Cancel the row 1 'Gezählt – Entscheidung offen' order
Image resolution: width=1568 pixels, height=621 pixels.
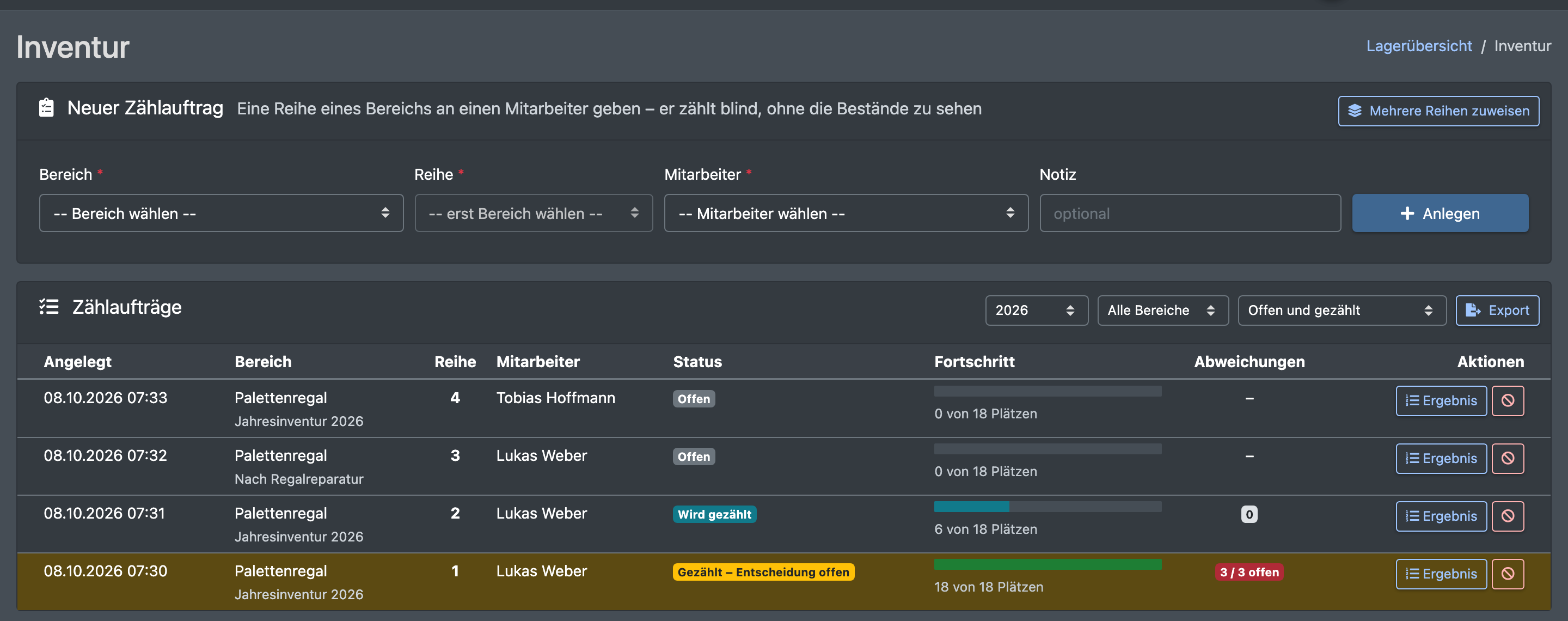pos(1507,574)
